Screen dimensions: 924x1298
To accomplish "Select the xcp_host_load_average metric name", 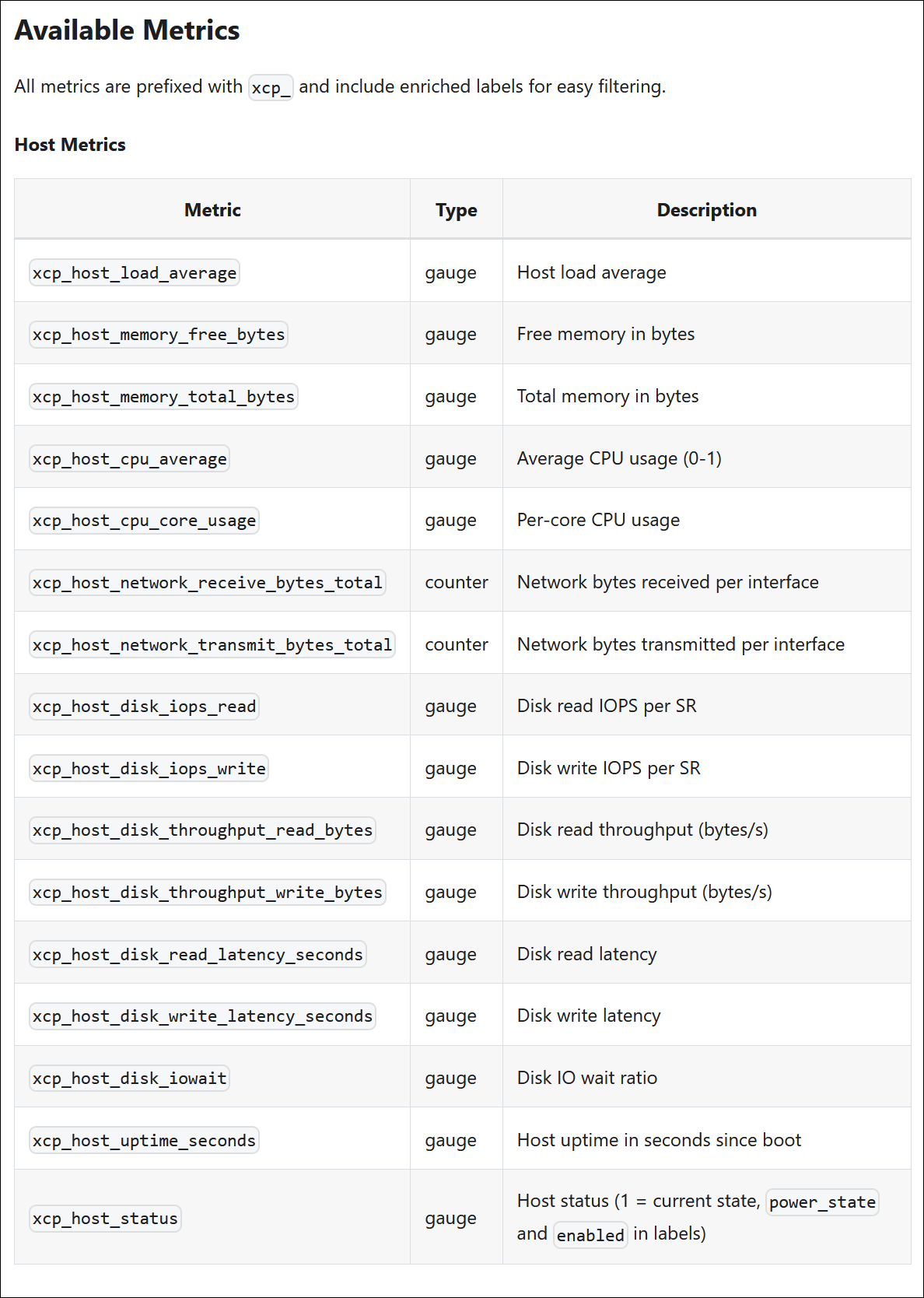I will pyautogui.click(x=135, y=273).
